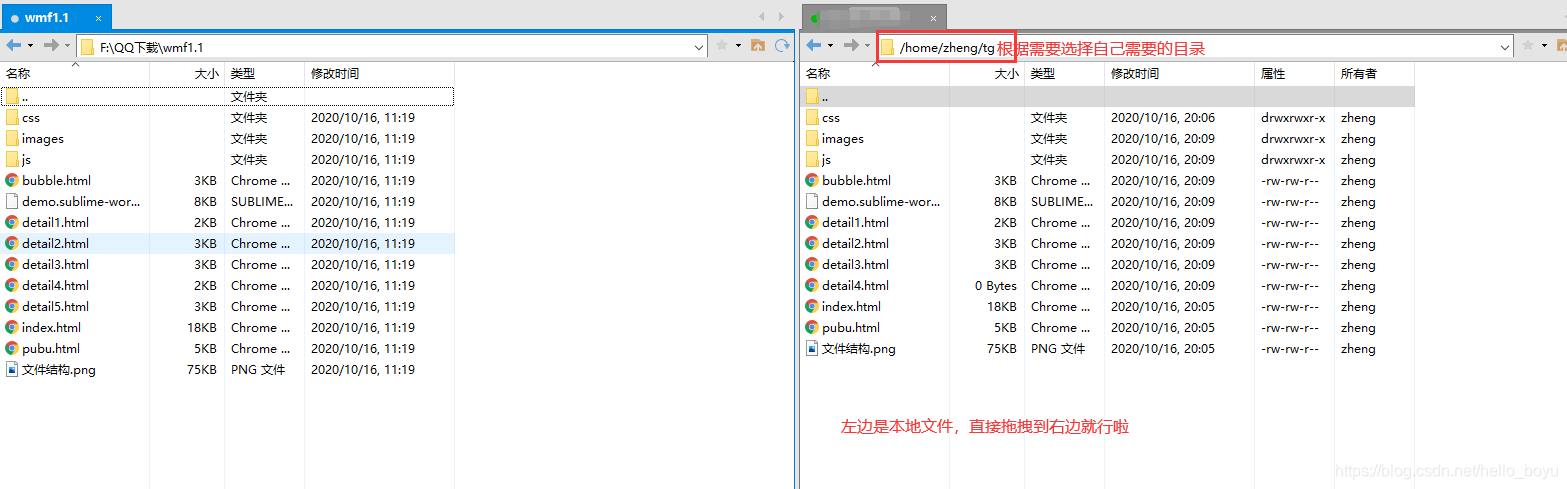Screen dimensions: 1567x489
Task: Select the 0 Bytes detail4.html in remote panel
Action: pyautogui.click(x=1108, y=285)
